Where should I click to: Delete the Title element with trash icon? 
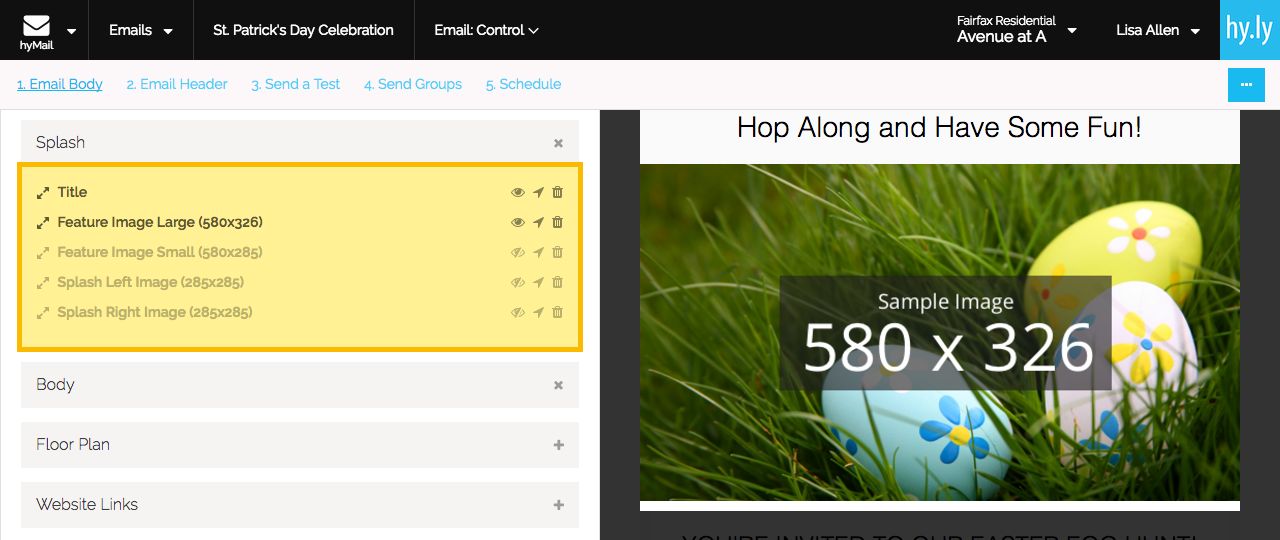(558, 192)
